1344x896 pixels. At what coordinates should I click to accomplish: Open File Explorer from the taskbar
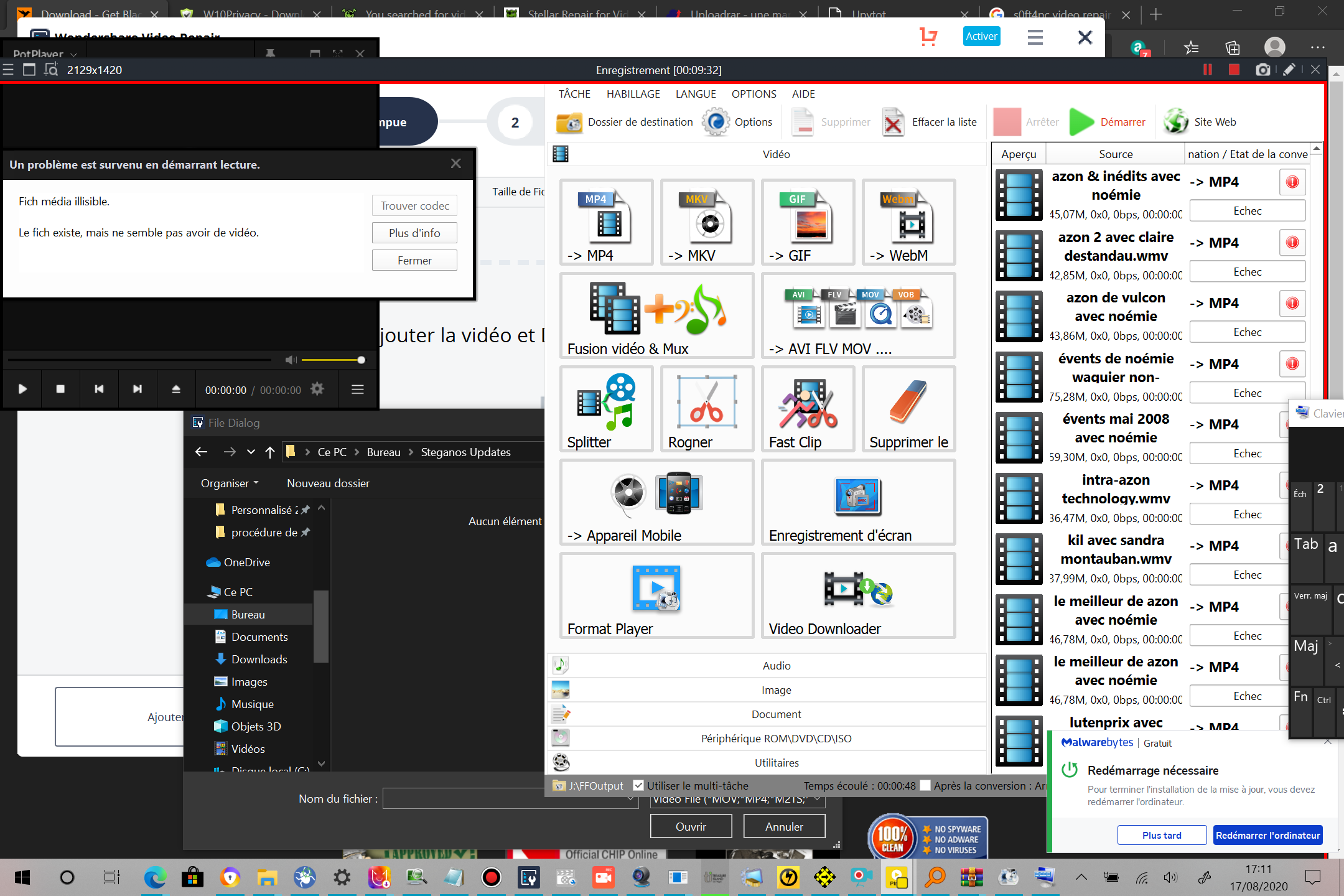[x=266, y=878]
